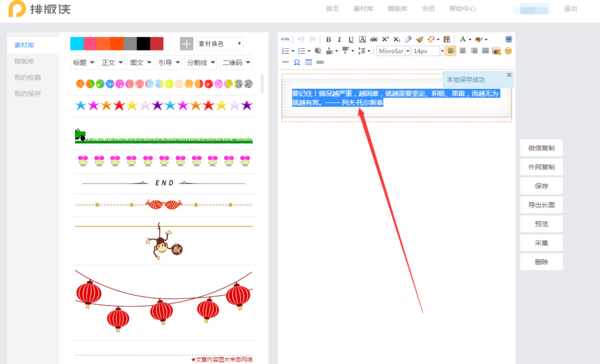The image size is (600, 364).
Task: Toggle italic formatting
Action: click(339, 39)
